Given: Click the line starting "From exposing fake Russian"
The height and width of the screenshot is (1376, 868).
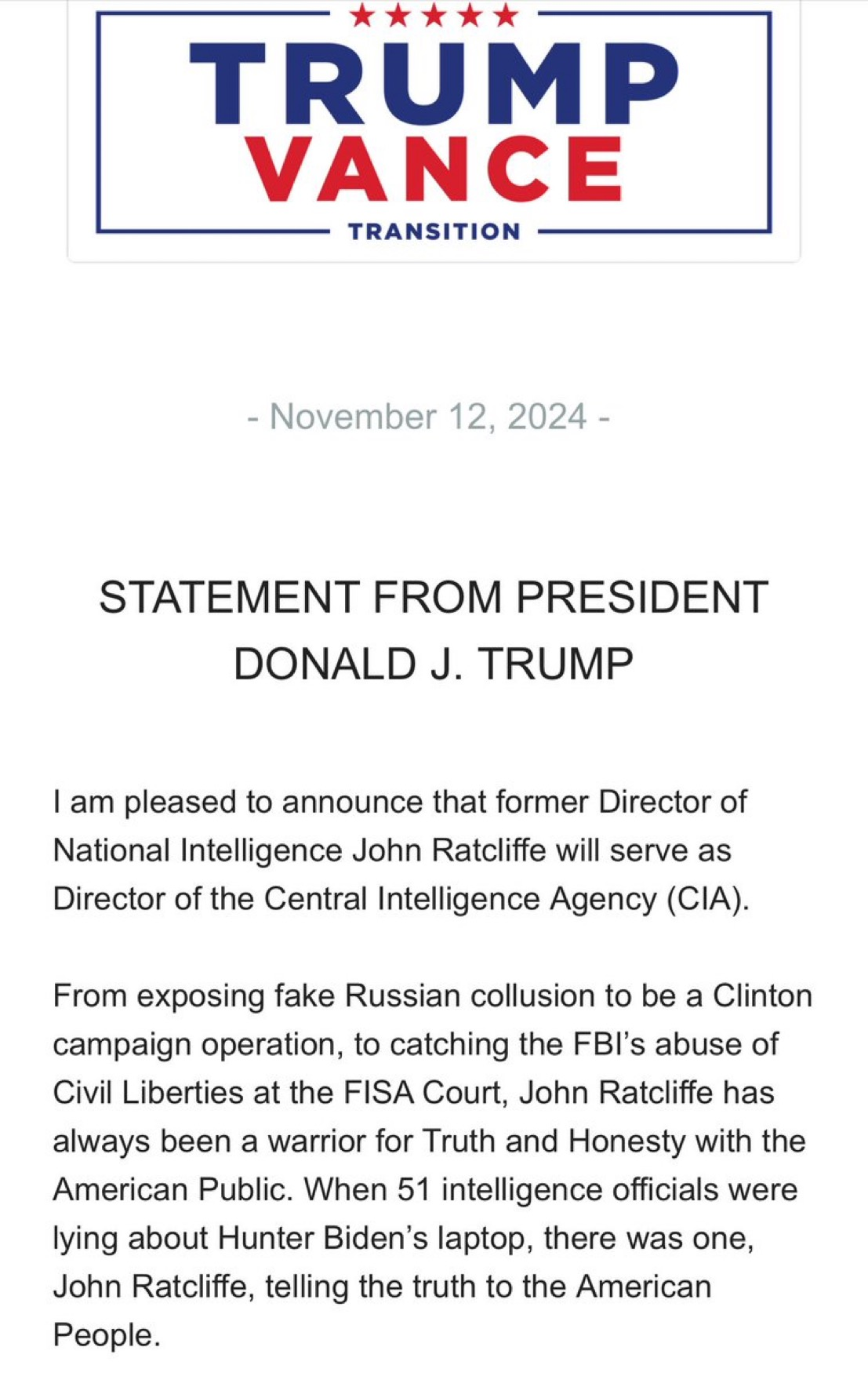Looking at the screenshot, I should coord(433,996).
